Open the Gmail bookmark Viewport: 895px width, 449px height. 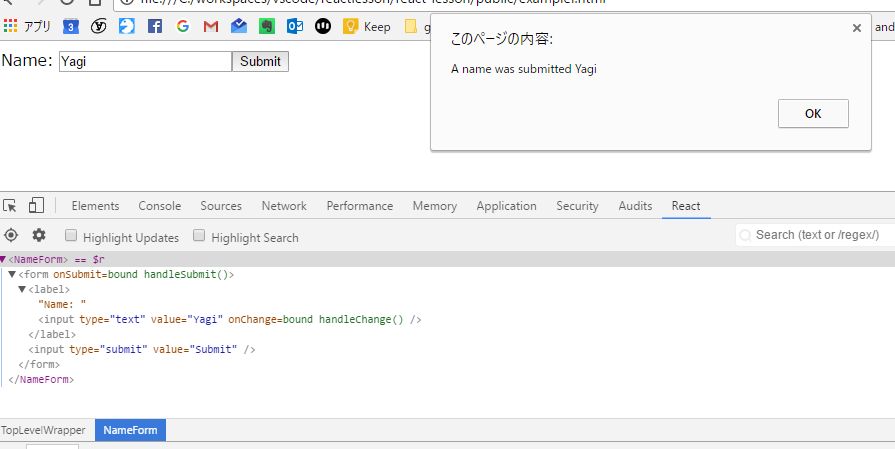click(x=211, y=26)
